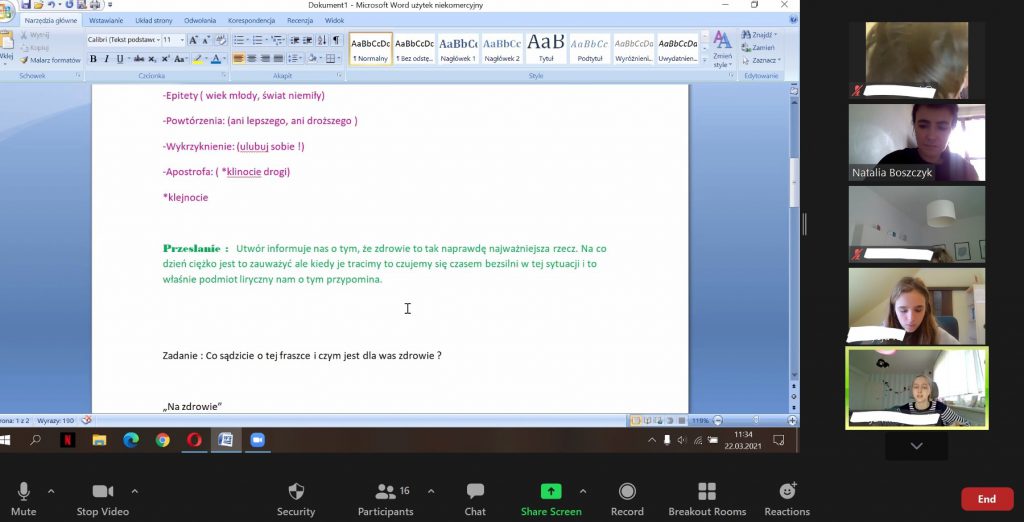This screenshot has height=522, width=1024.
Task: Click the red End meeting button
Action: click(x=986, y=498)
